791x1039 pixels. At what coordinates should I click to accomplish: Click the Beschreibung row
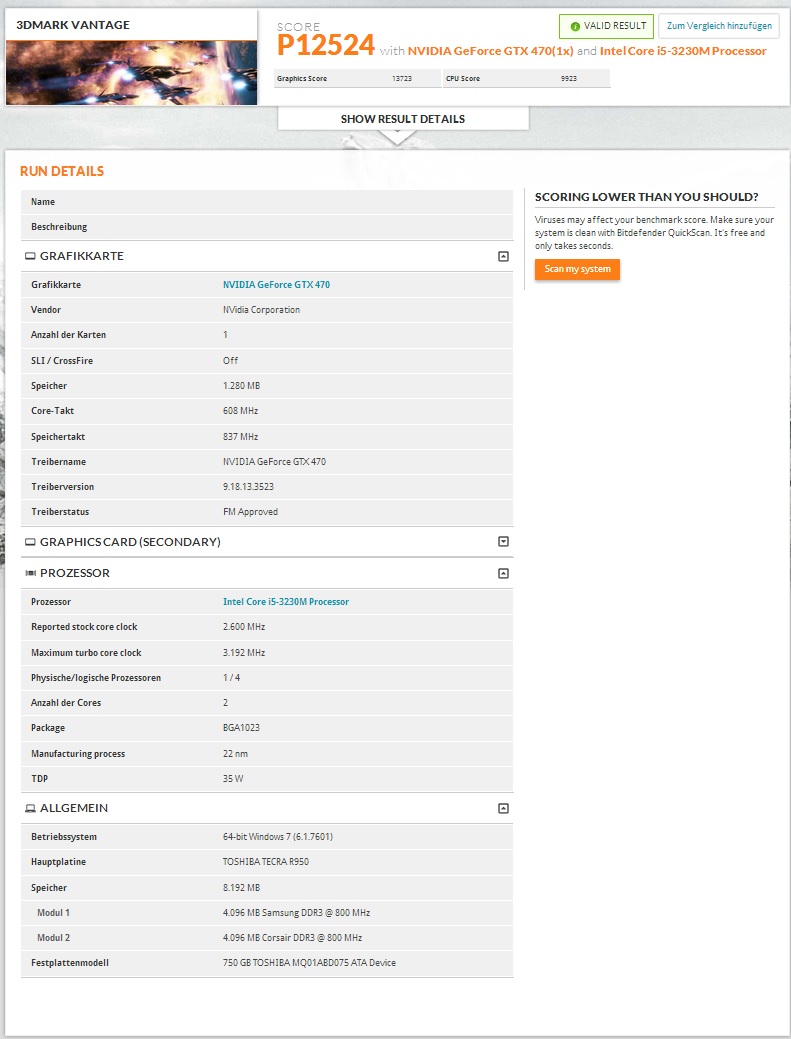[x=267, y=227]
